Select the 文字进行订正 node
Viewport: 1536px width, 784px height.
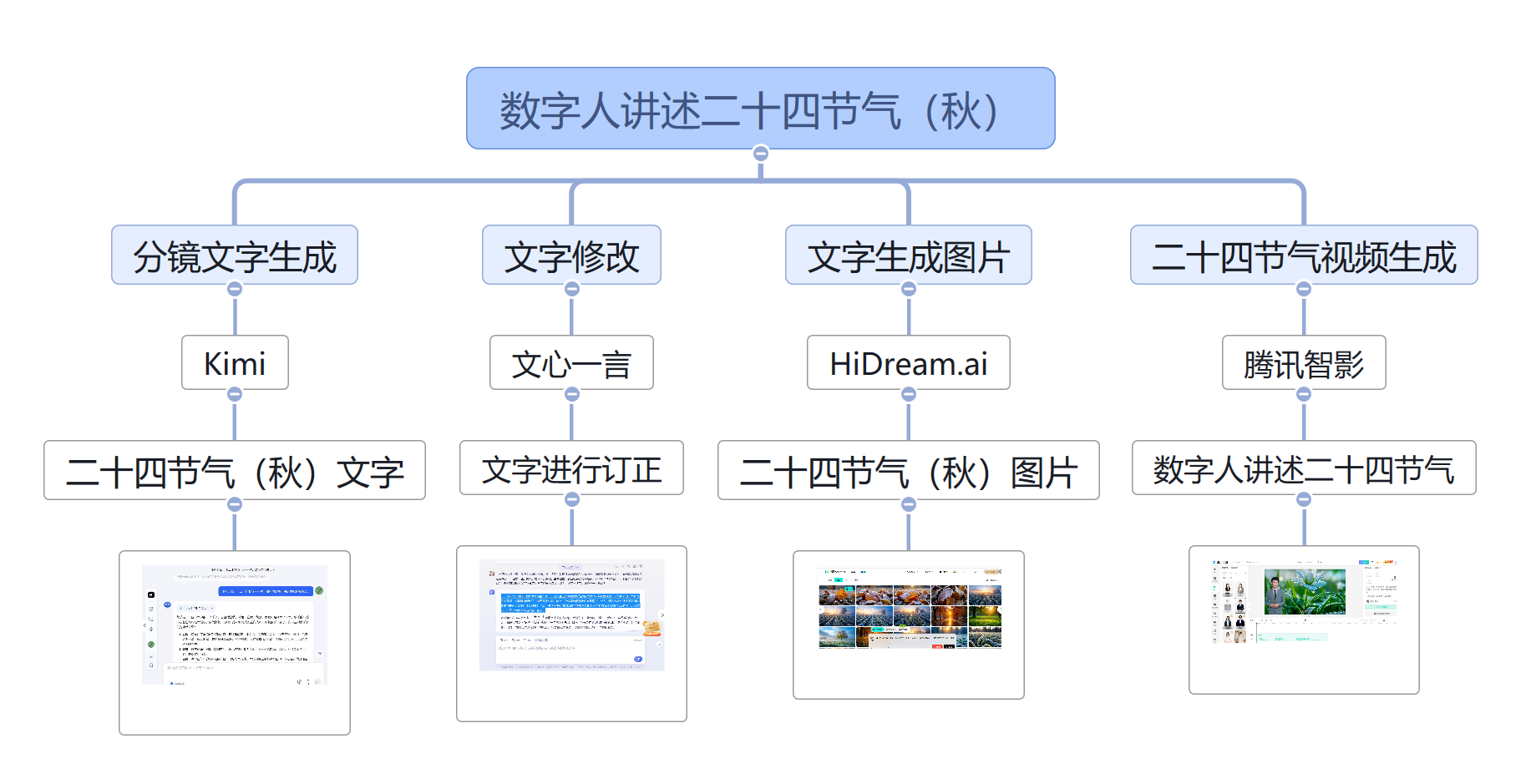(571, 468)
